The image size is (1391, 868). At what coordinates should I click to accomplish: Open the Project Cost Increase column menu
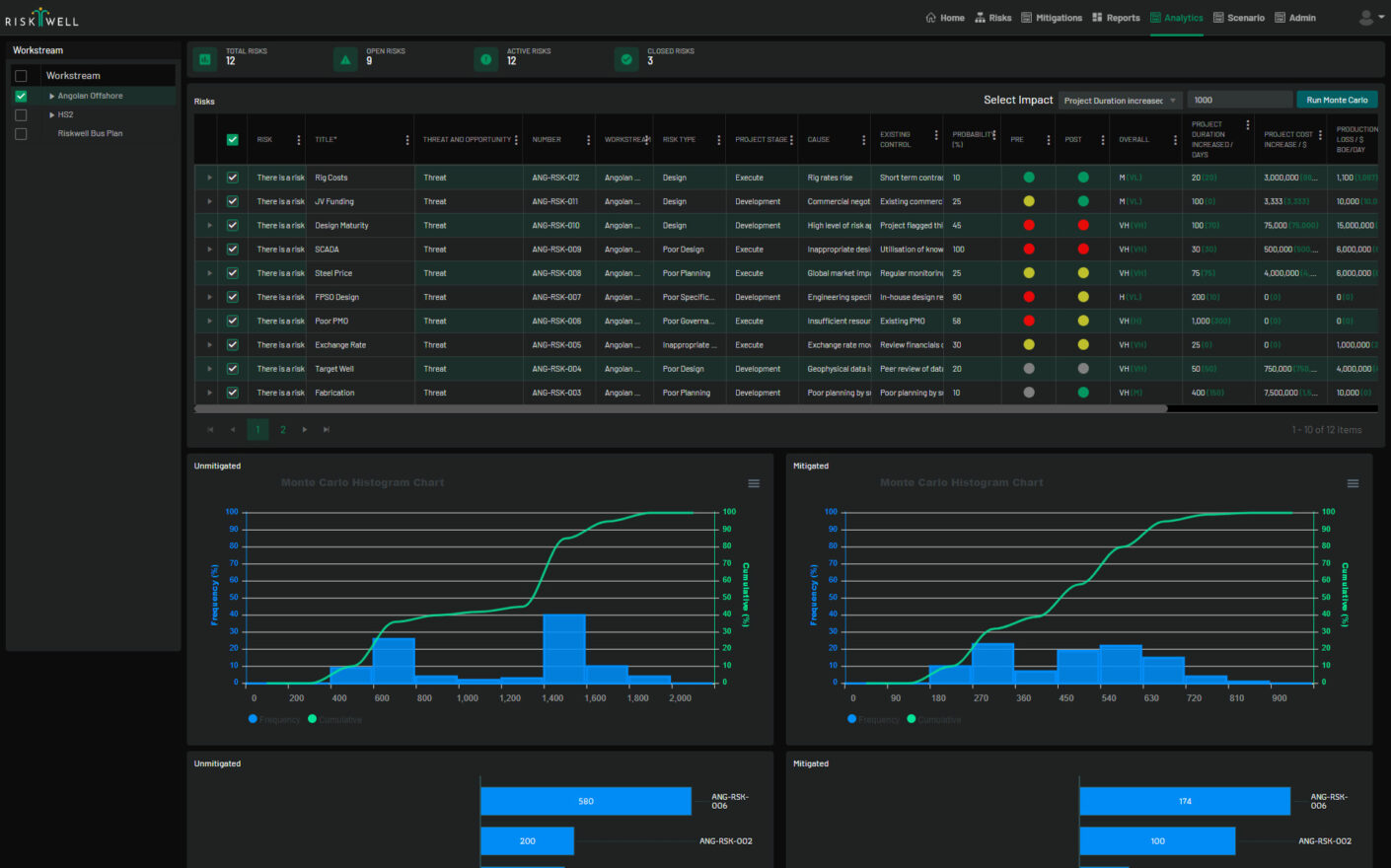click(x=1320, y=135)
